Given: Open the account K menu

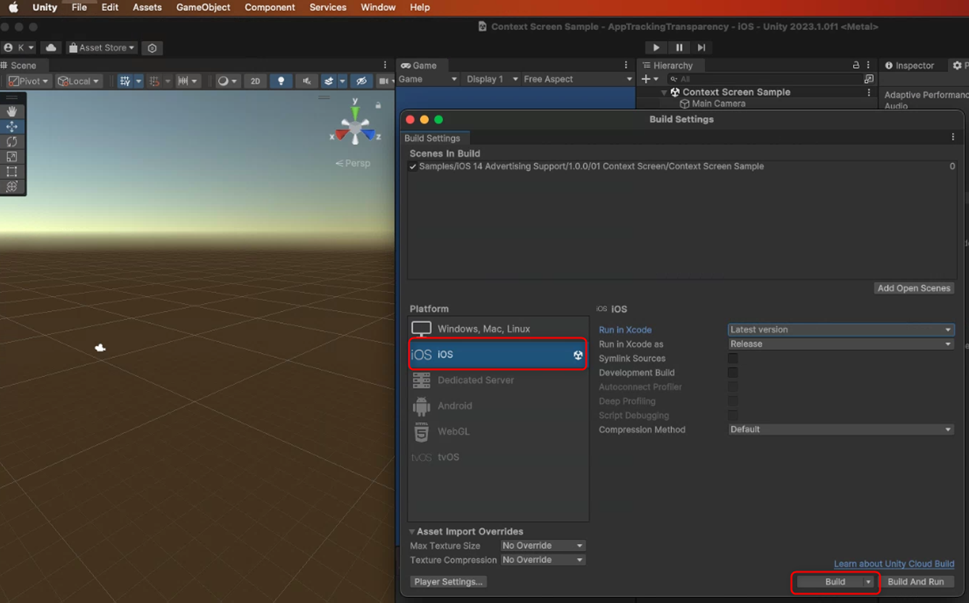Looking at the screenshot, I should (19, 48).
